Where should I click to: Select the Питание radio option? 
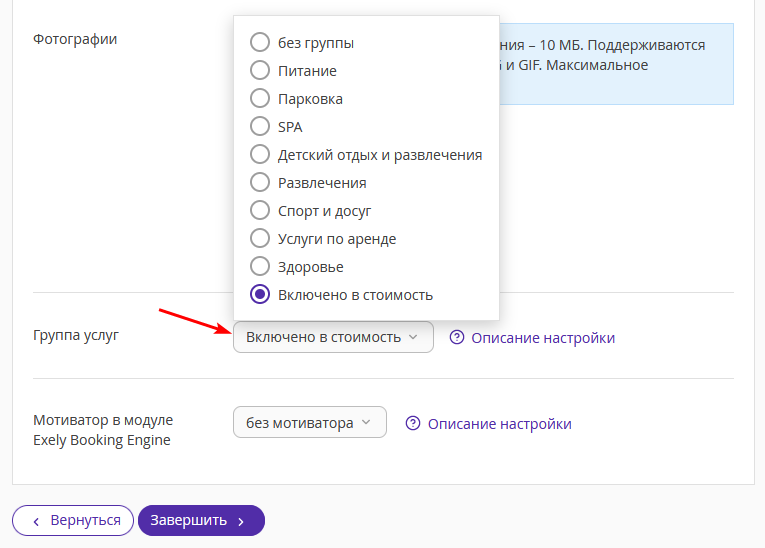(x=260, y=70)
